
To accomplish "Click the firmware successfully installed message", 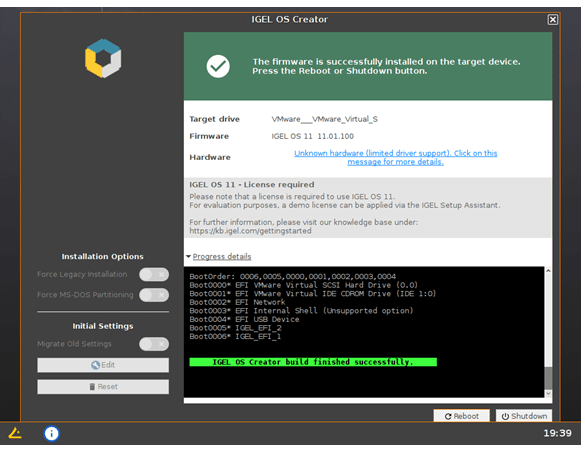I will coord(386,66).
